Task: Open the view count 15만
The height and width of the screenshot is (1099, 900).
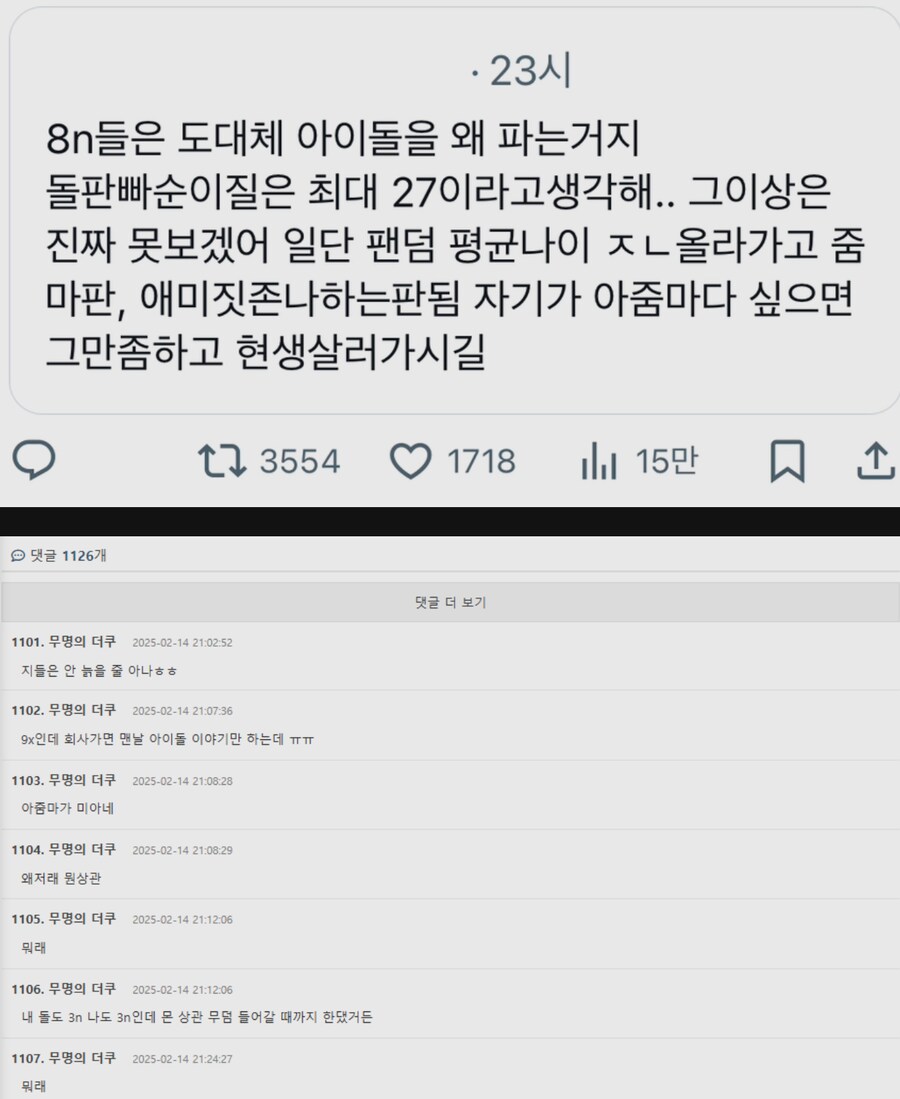Action: (x=667, y=460)
